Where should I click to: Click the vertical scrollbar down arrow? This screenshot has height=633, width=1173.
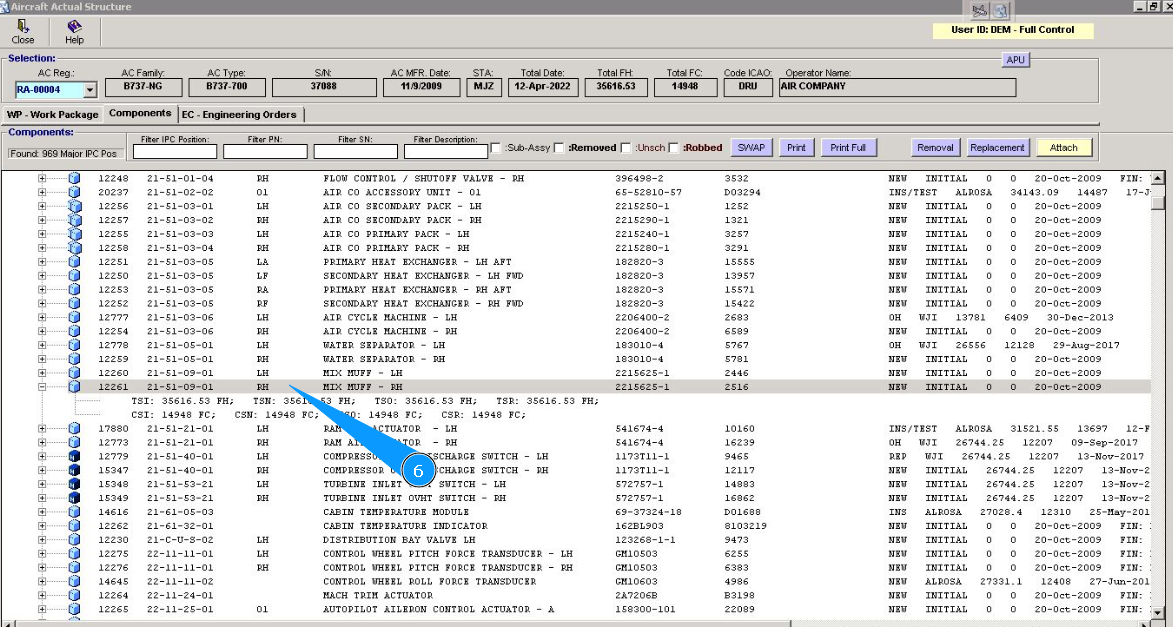pyautogui.click(x=1157, y=613)
